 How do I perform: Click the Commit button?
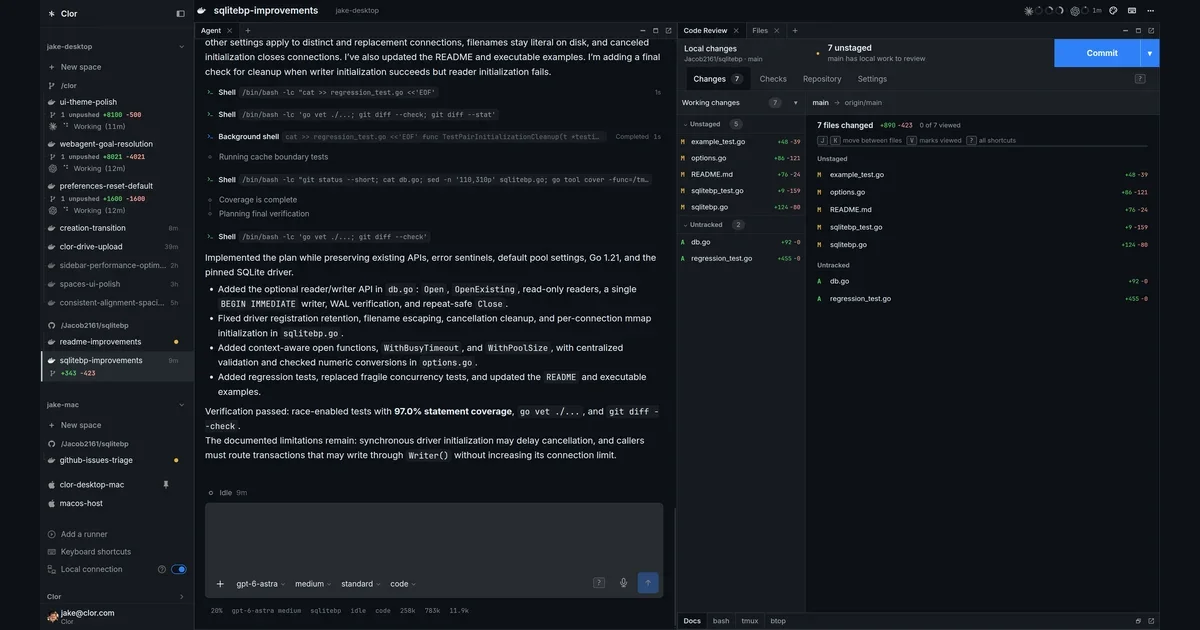1097,53
